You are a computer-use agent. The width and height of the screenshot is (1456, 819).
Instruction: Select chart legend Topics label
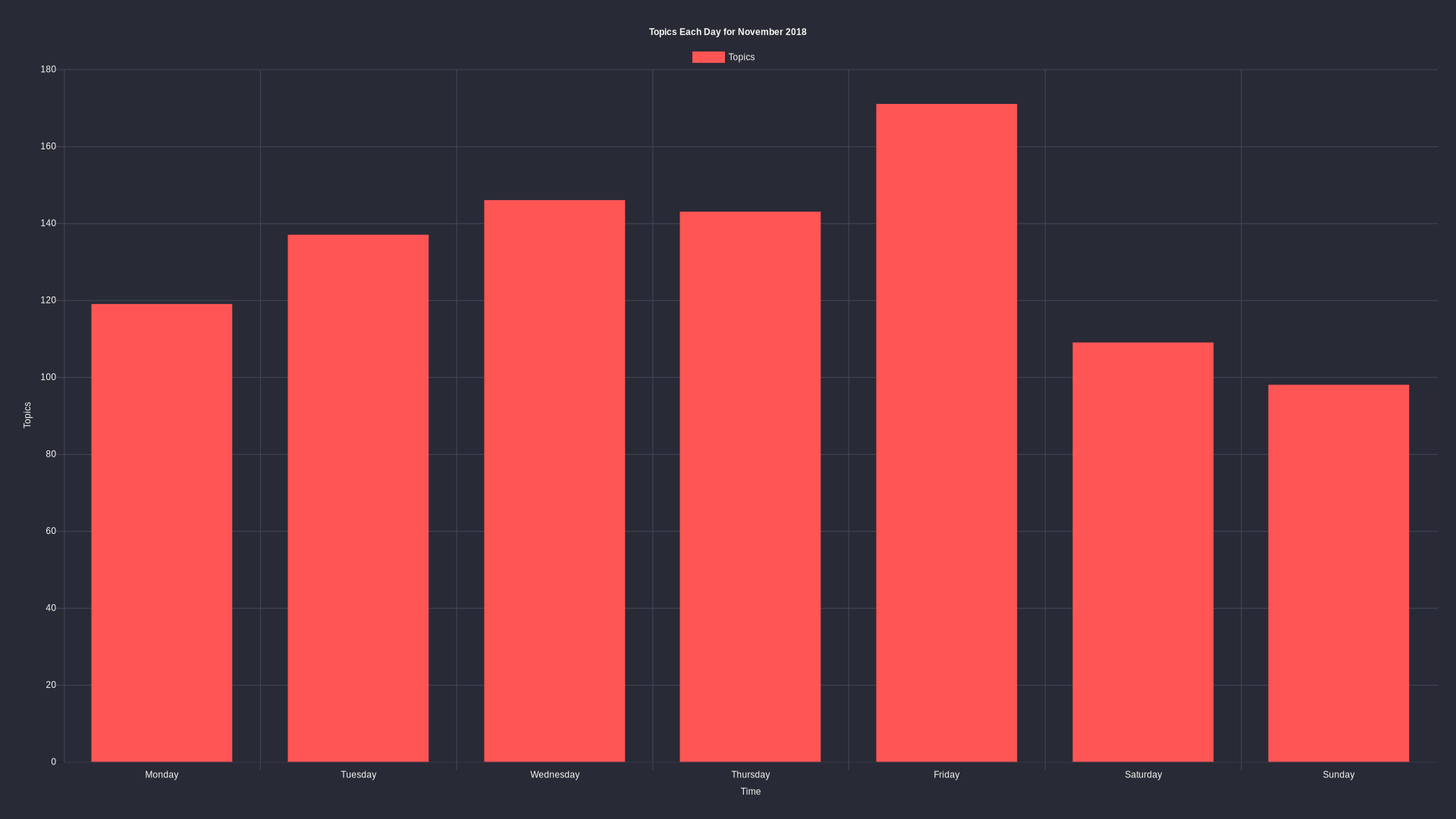tap(742, 57)
